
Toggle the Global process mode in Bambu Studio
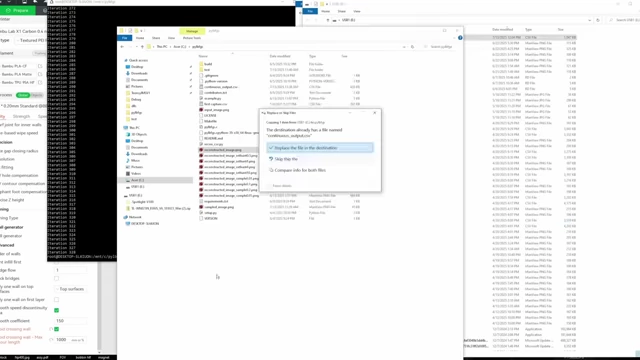point(23,95)
